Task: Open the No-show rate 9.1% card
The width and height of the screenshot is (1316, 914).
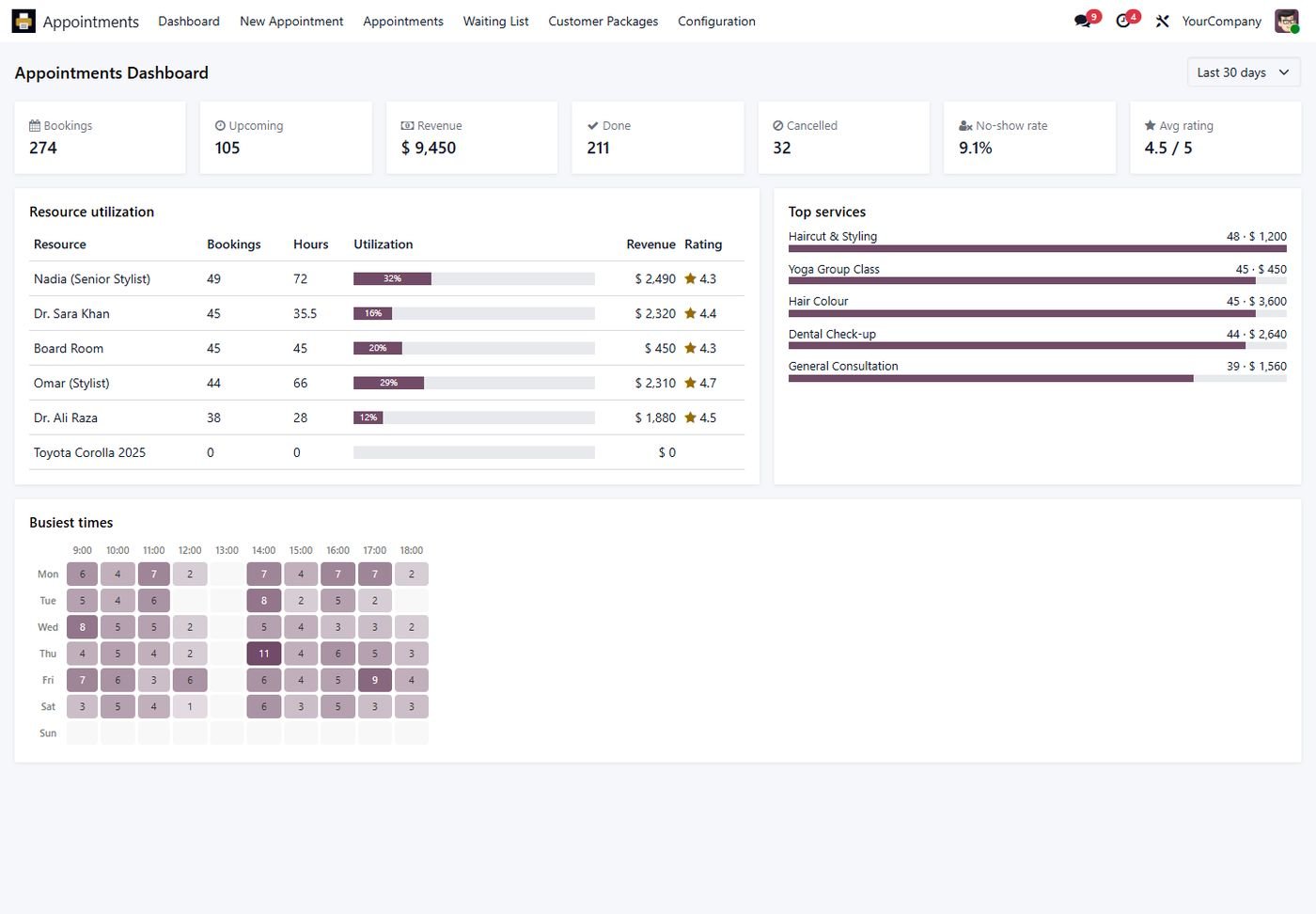Action: [1029, 137]
